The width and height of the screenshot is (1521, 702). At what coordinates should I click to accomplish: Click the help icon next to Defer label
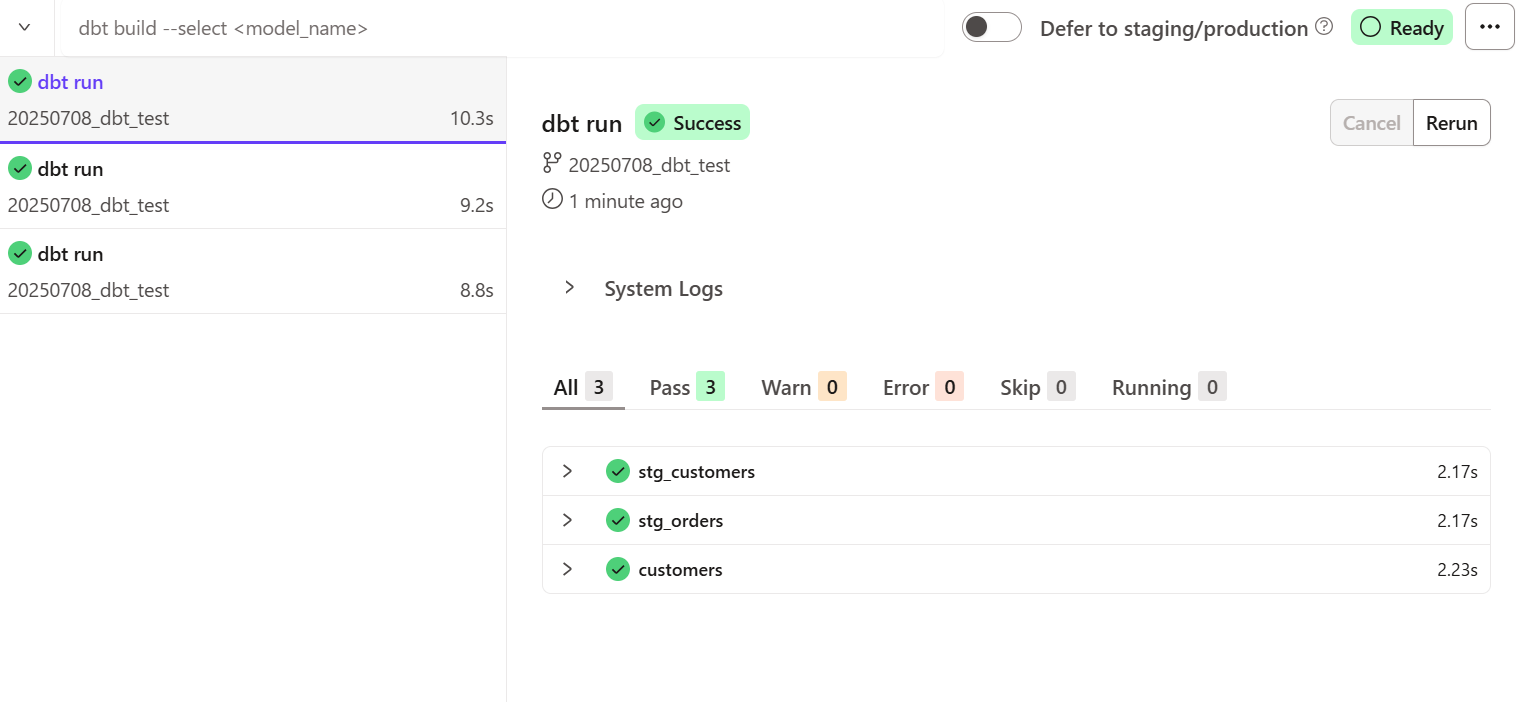(1324, 27)
